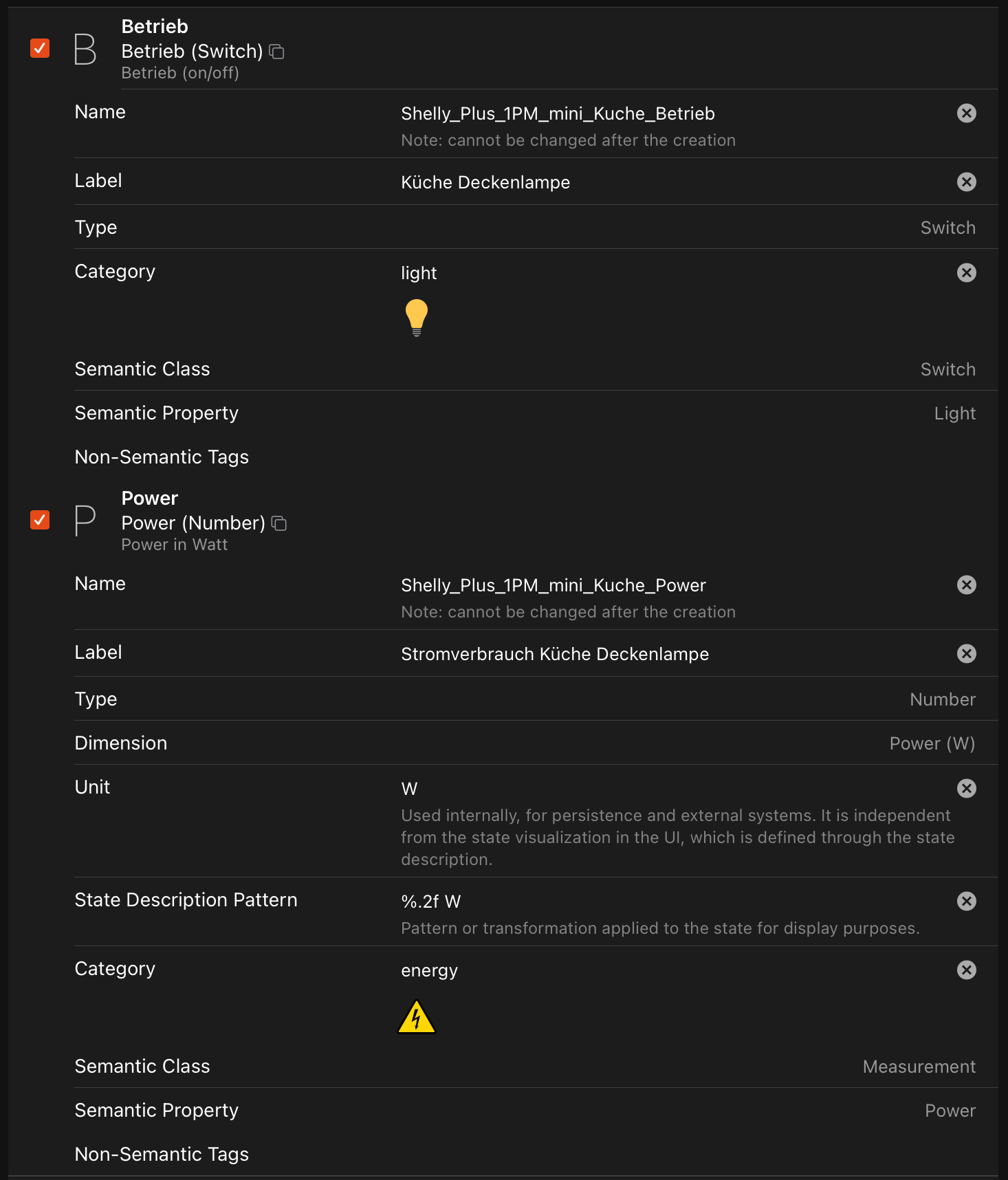This screenshot has width=1008, height=1180.
Task: Open the Dimension selector showing Power (W)
Action: [932, 743]
